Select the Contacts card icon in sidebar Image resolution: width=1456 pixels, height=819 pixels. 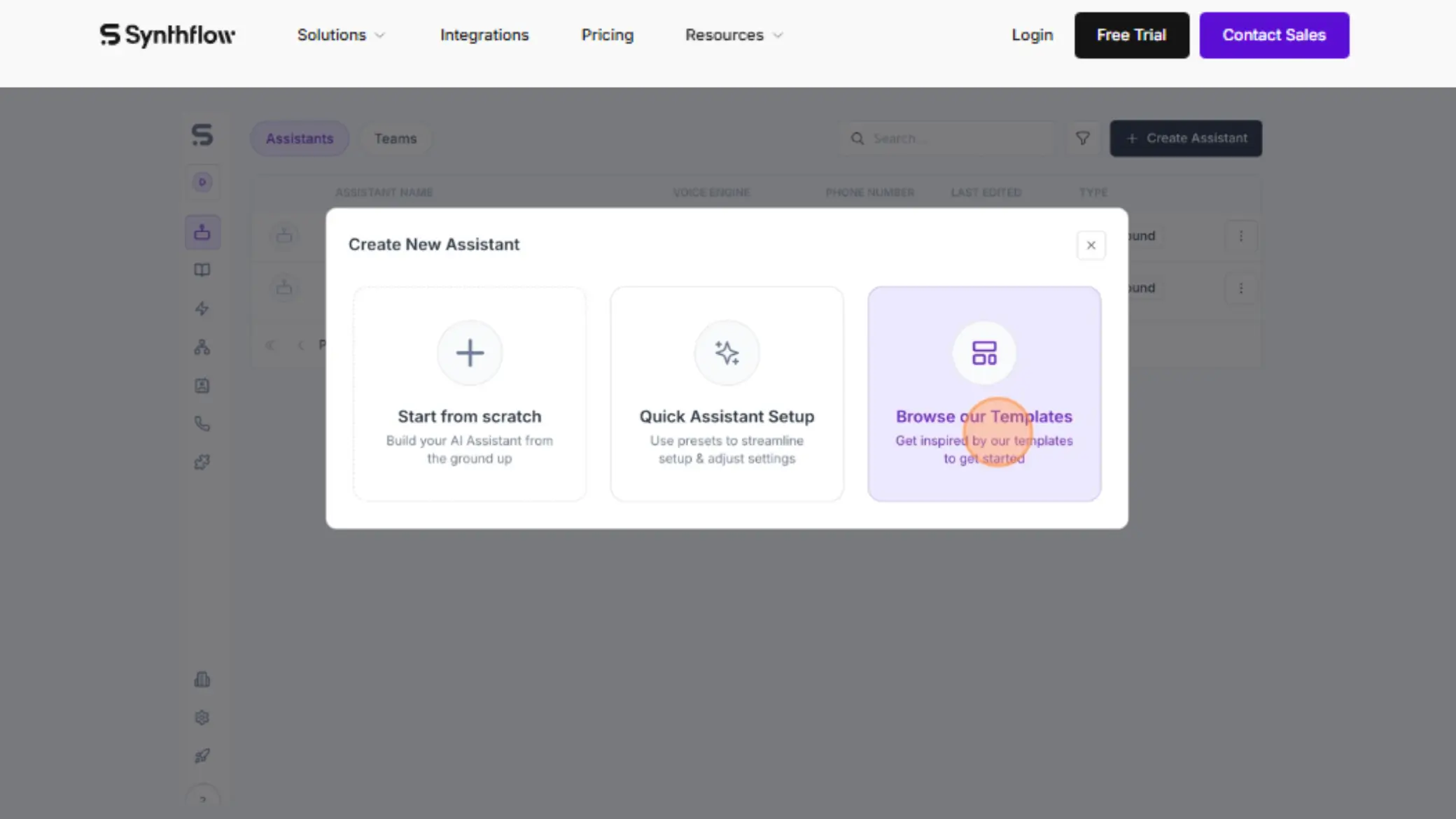pyautogui.click(x=202, y=386)
